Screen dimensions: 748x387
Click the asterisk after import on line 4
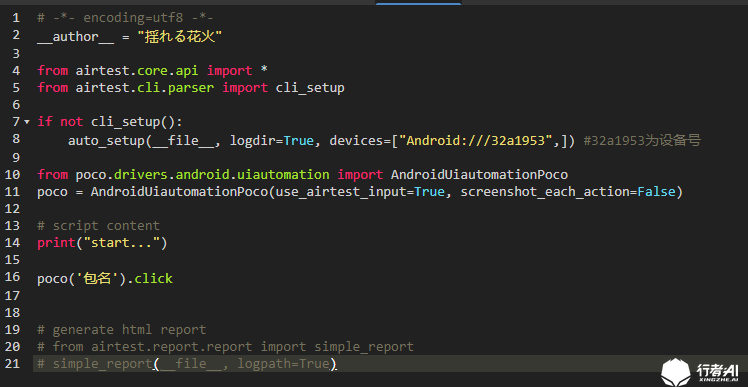point(264,70)
